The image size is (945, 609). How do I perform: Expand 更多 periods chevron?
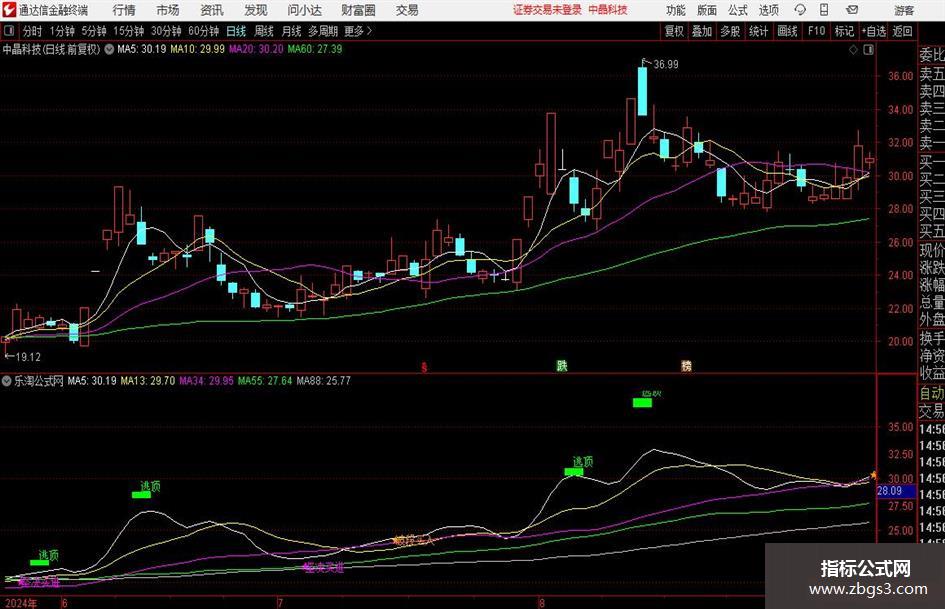coord(369,31)
